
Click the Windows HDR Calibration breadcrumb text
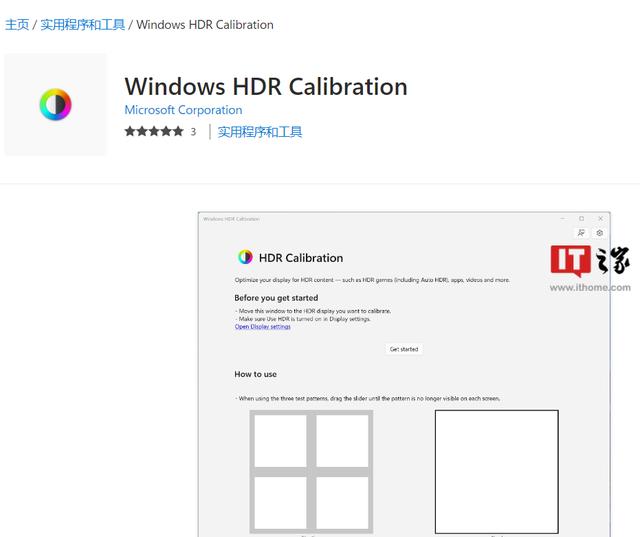click(205, 24)
